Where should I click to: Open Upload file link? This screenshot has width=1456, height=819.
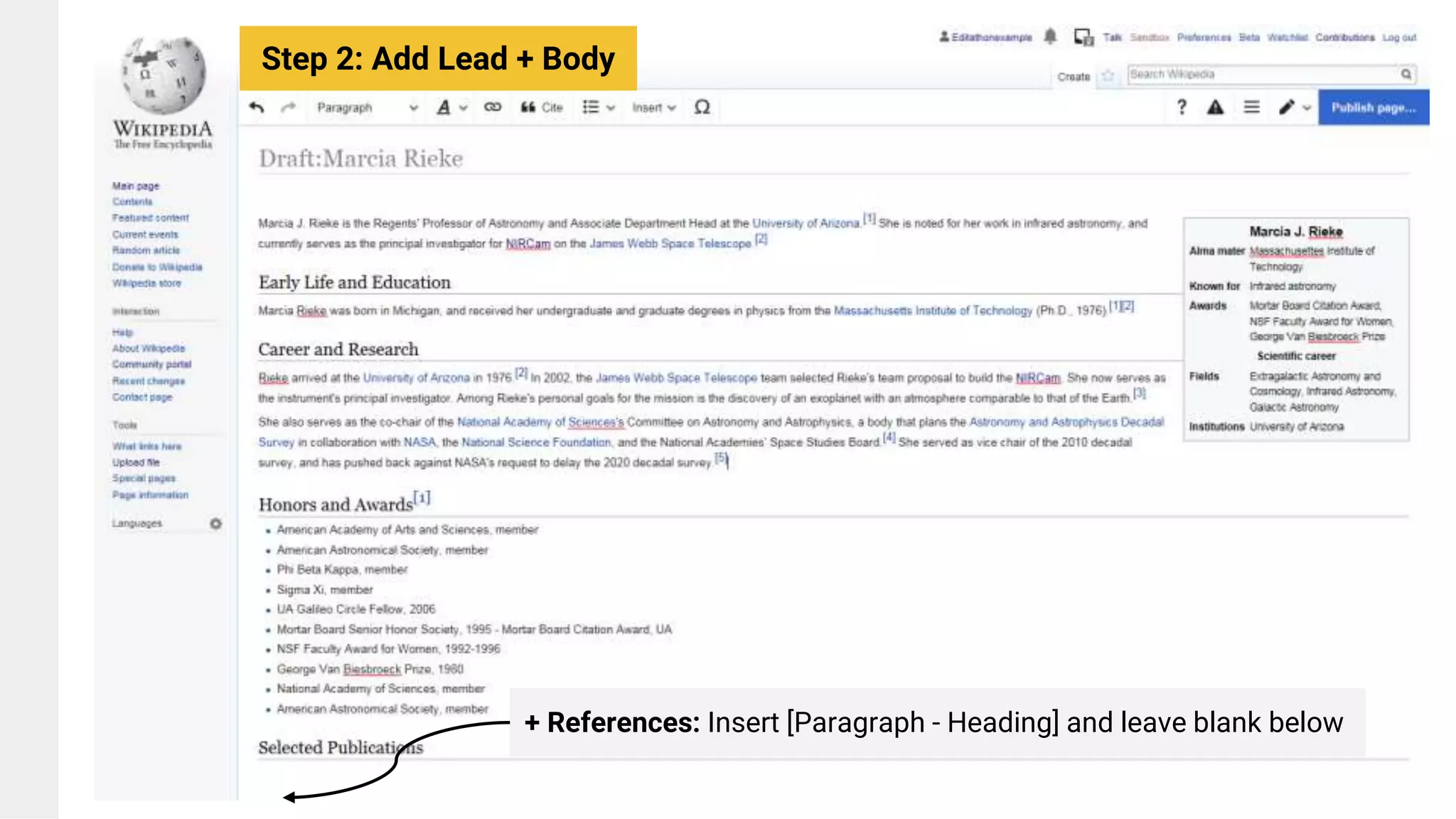[x=136, y=462]
